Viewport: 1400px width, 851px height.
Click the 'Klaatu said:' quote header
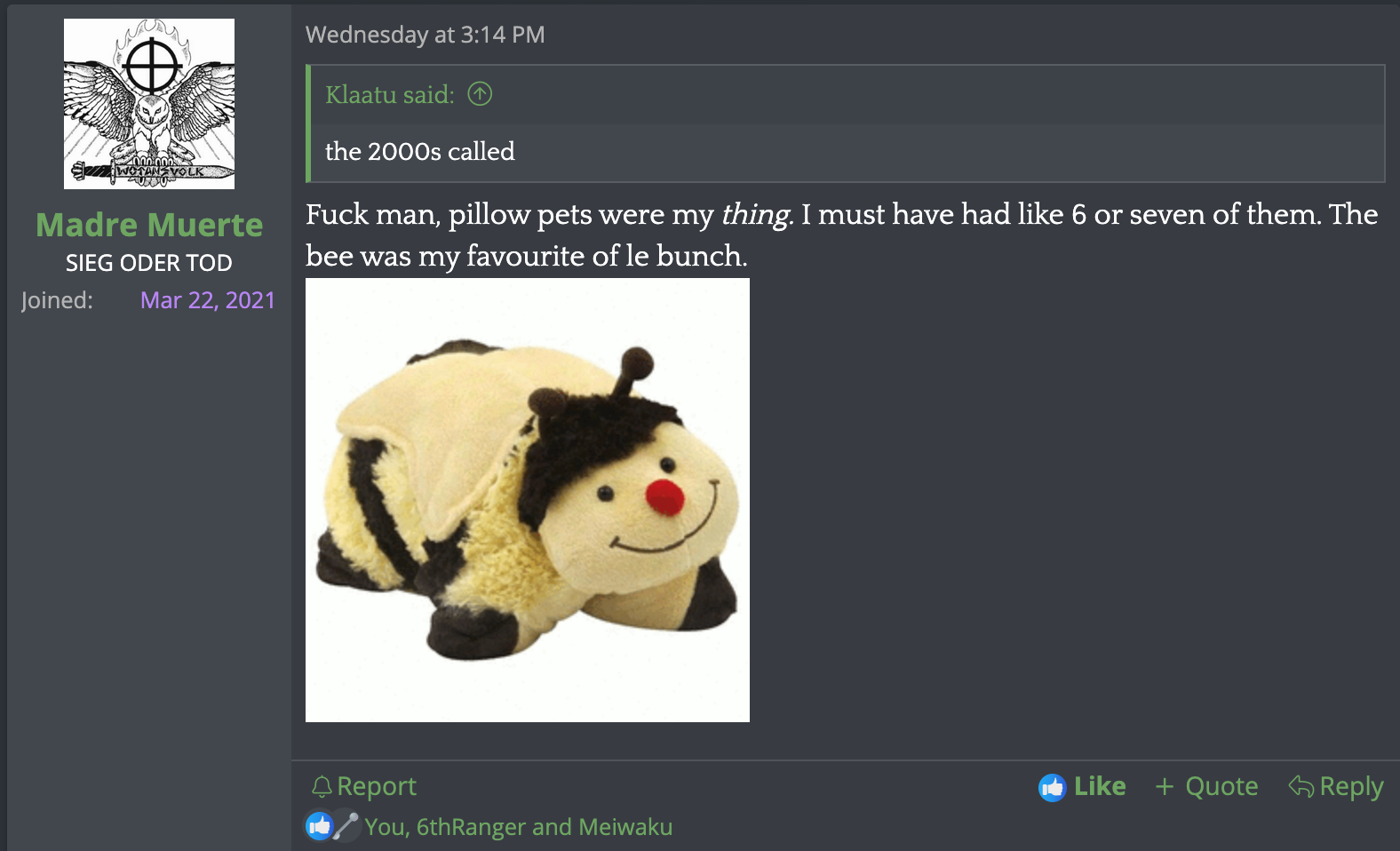[390, 94]
